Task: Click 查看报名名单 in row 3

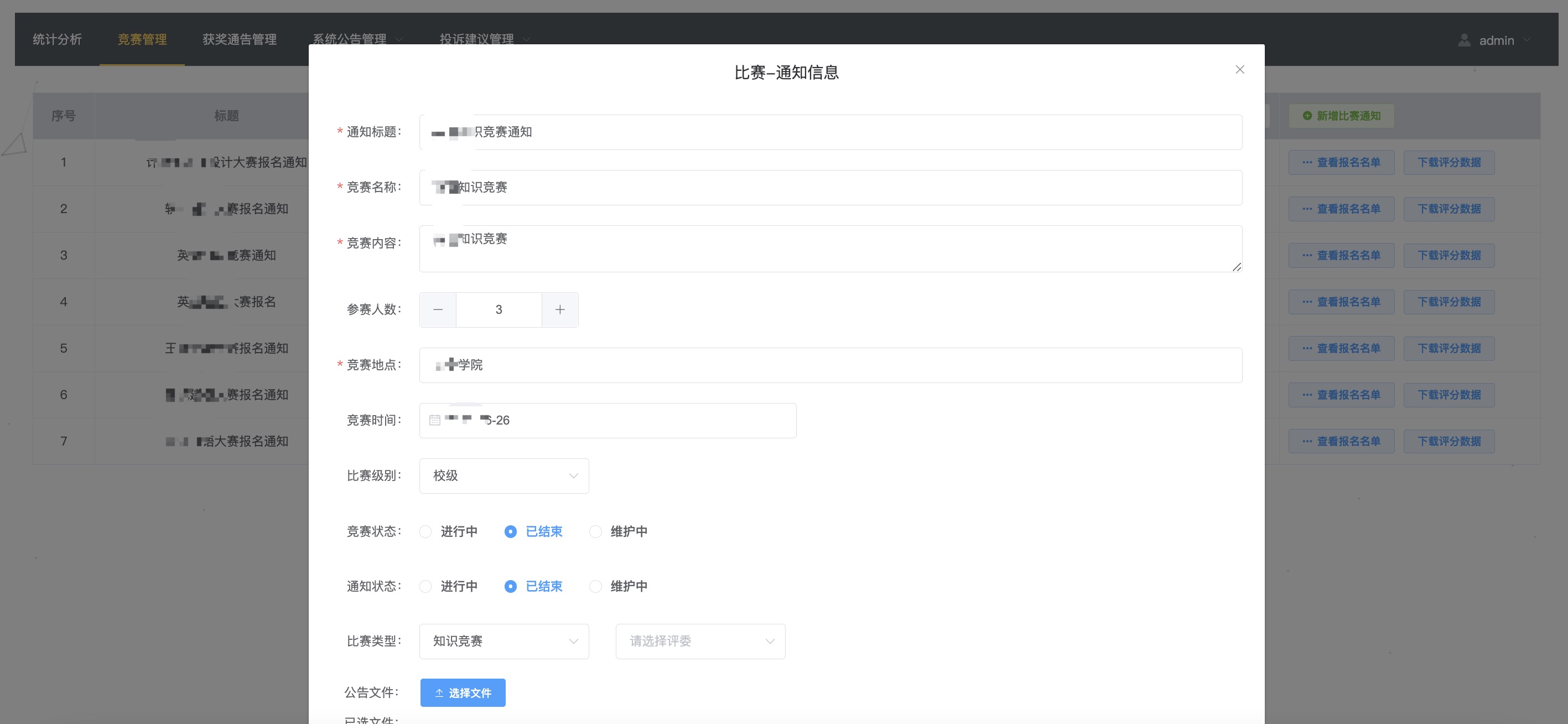Action: (x=1341, y=256)
